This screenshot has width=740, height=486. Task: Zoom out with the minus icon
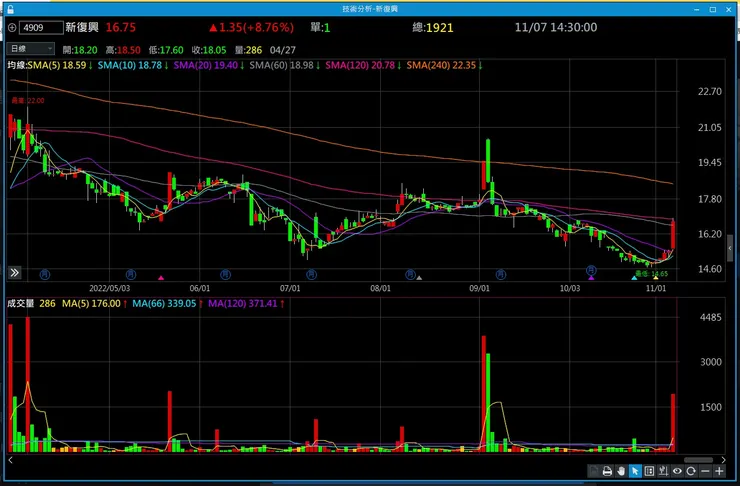[705, 471]
